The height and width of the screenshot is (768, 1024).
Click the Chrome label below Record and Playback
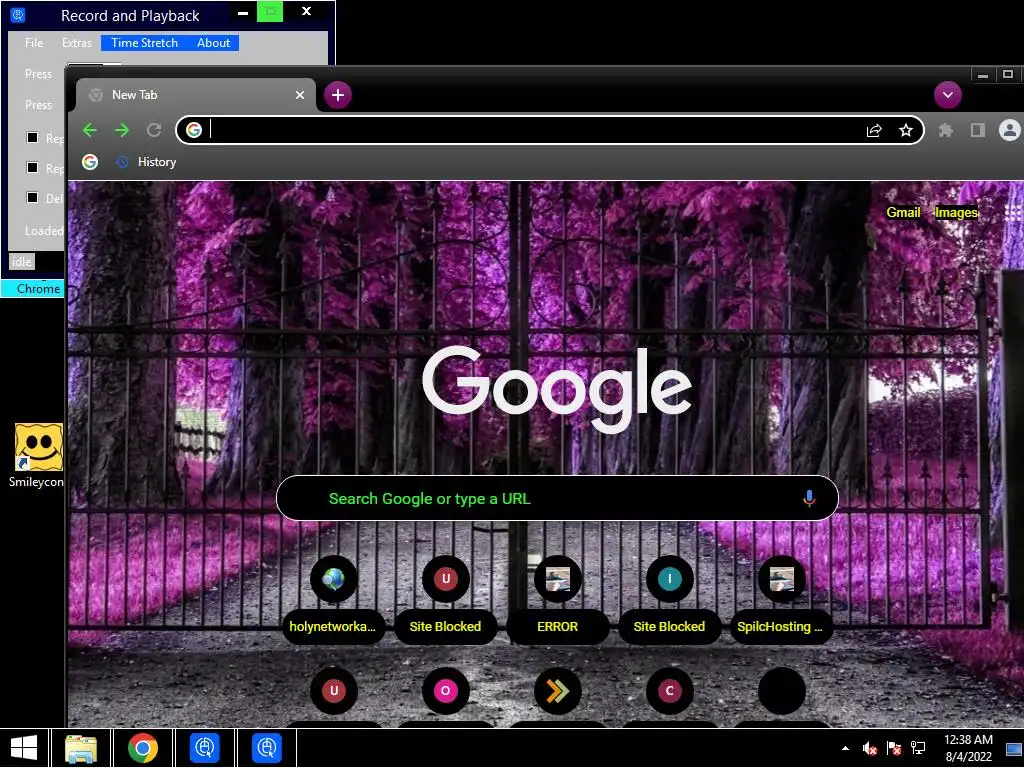click(39, 289)
